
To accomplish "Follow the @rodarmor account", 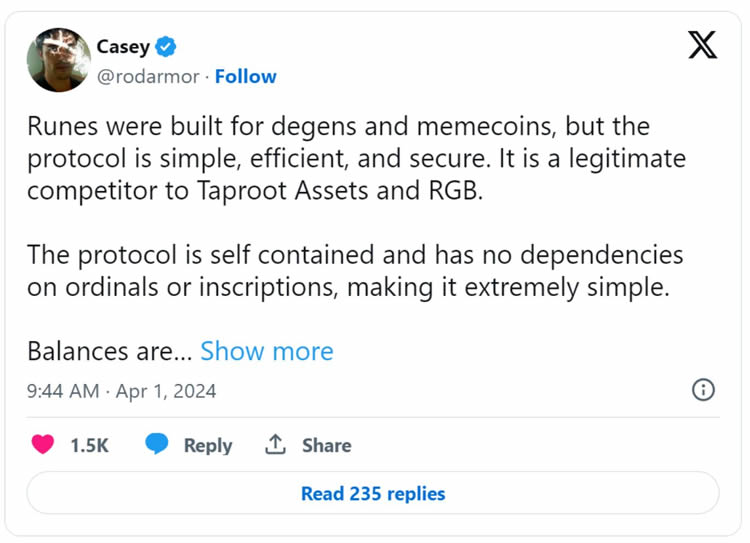I will tap(245, 76).
